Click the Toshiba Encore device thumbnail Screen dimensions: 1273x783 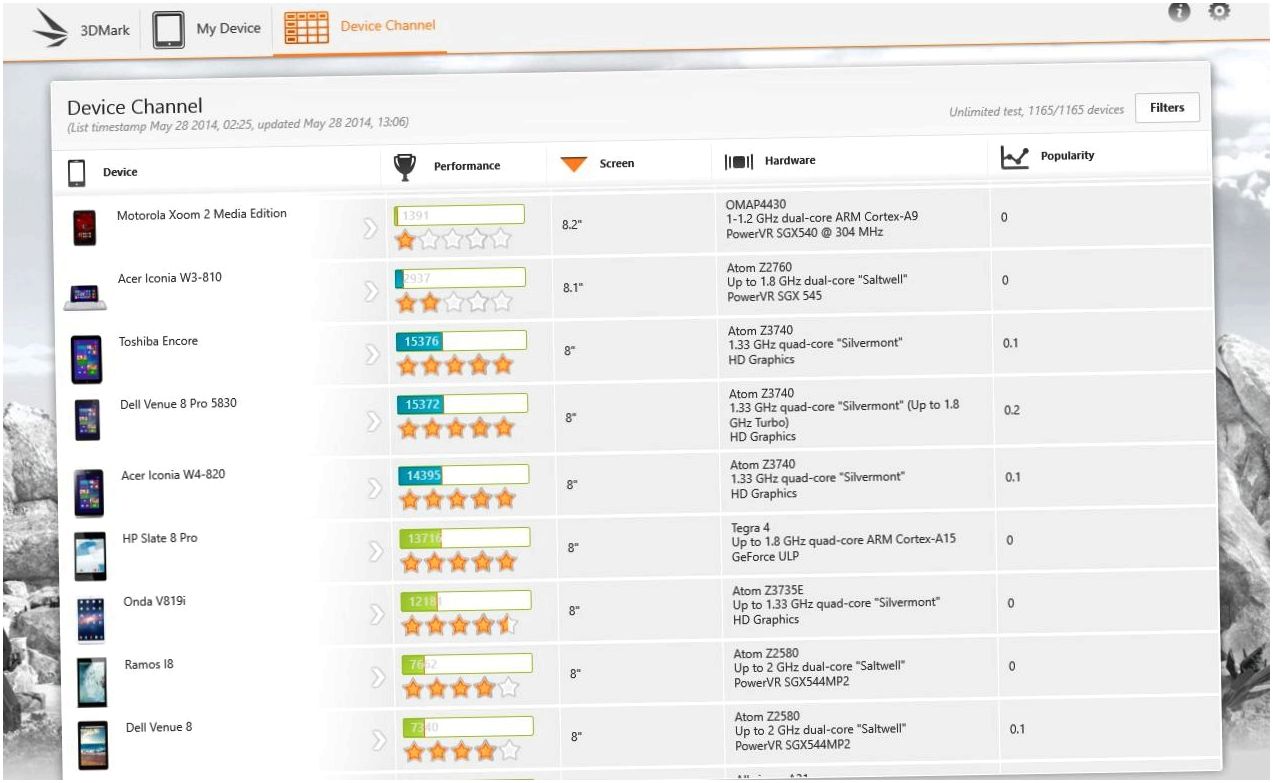[x=86, y=360]
